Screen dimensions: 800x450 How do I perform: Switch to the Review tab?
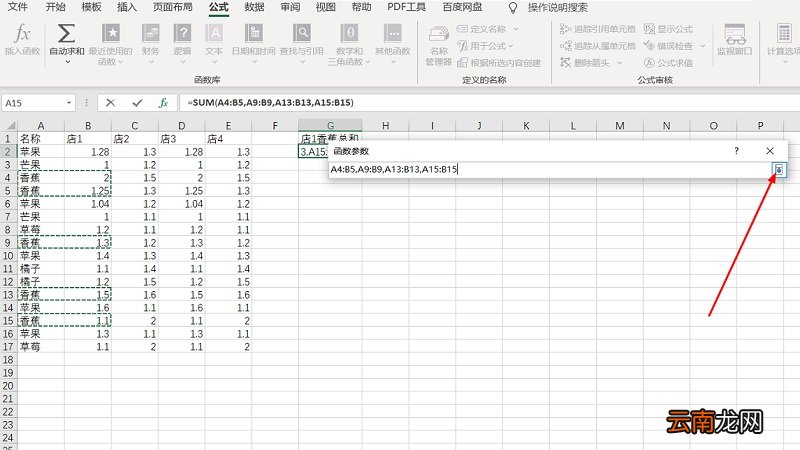pyautogui.click(x=290, y=7)
